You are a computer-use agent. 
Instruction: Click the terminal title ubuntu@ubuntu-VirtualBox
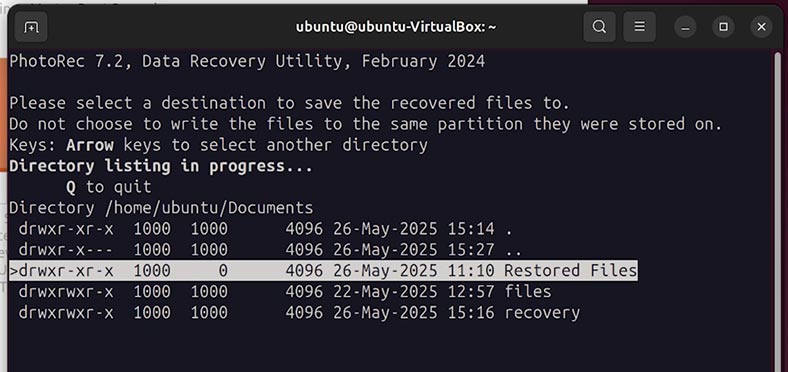tap(396, 27)
